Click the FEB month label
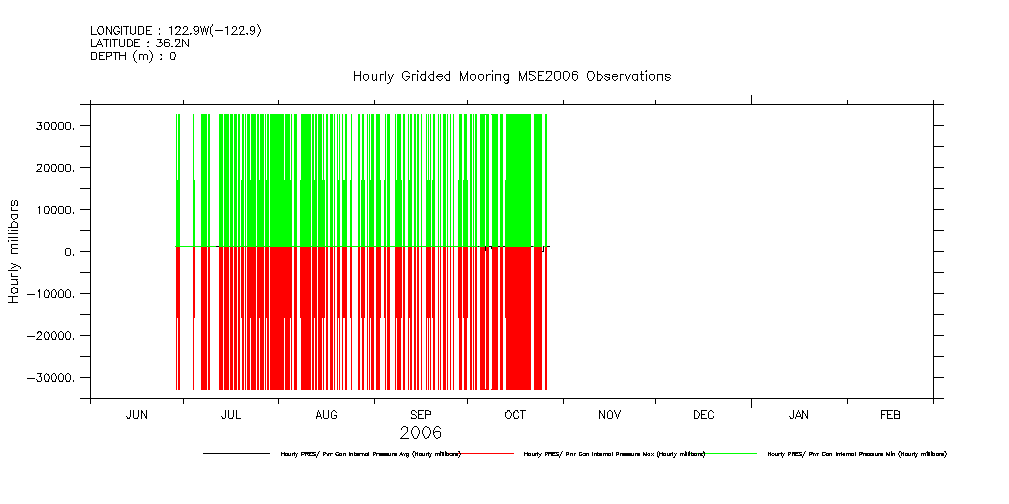This screenshot has width=1009, height=504. 890,414
